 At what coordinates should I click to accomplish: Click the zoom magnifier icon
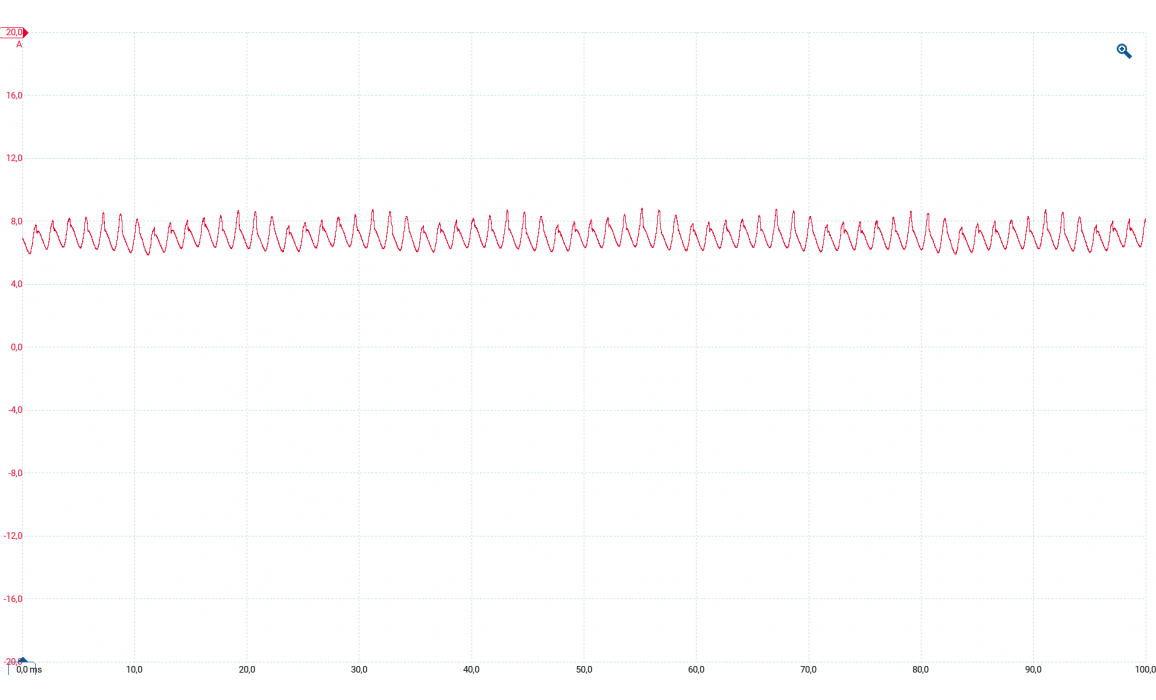pos(1124,51)
